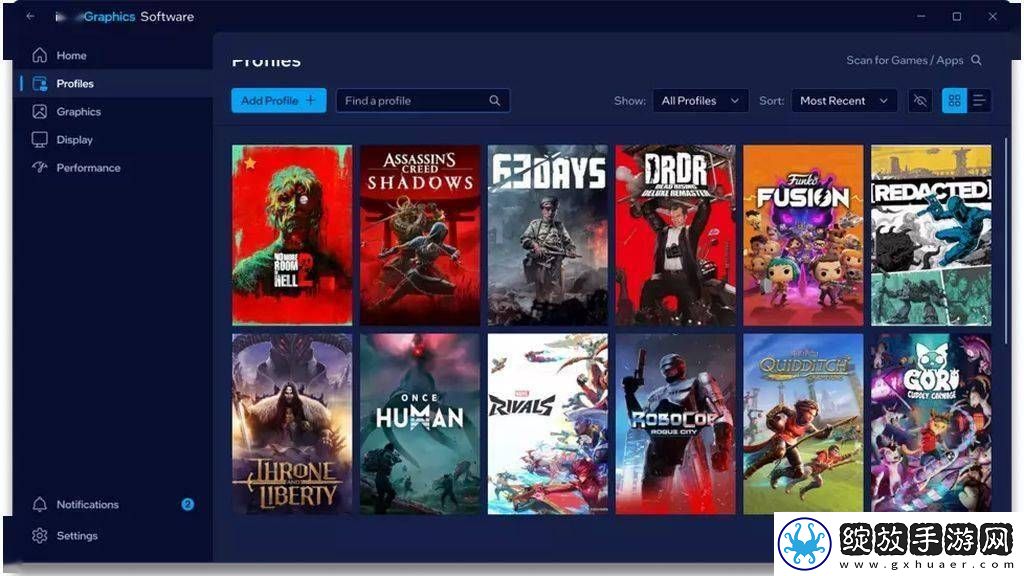Click Scan for Games / Apps link
Screen dimensions: 1024x576
click(x=904, y=60)
